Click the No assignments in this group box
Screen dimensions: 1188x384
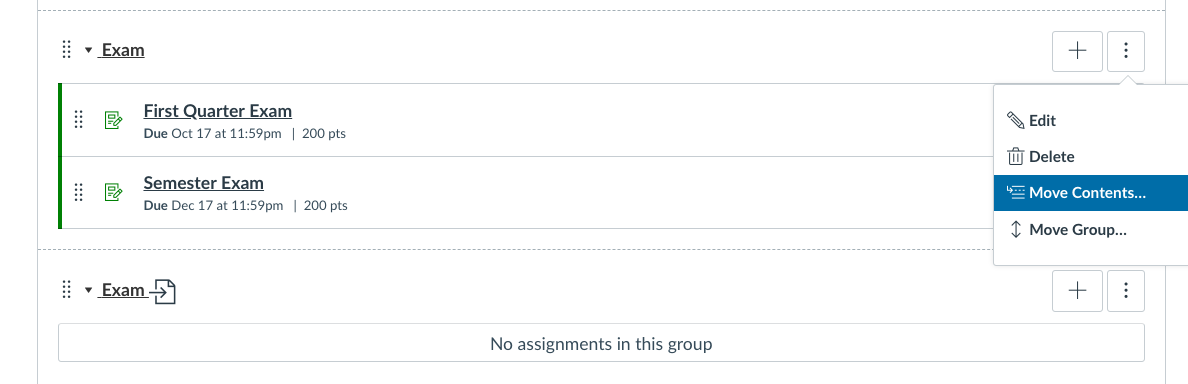[x=602, y=344]
